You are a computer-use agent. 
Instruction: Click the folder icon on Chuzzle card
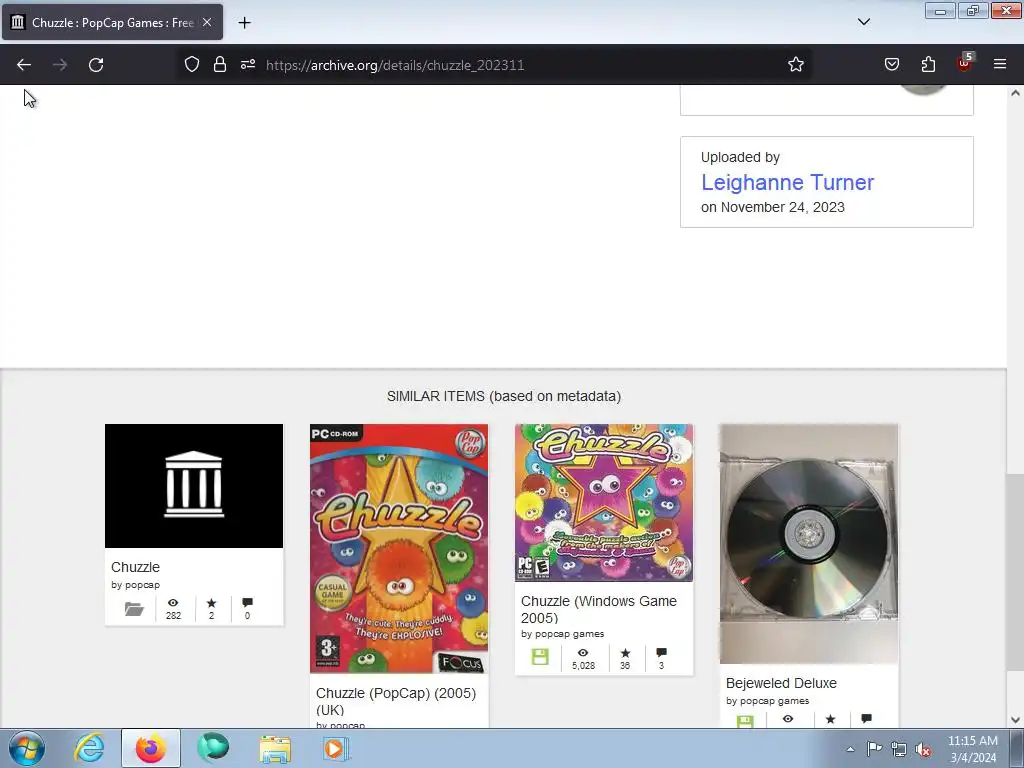click(134, 609)
